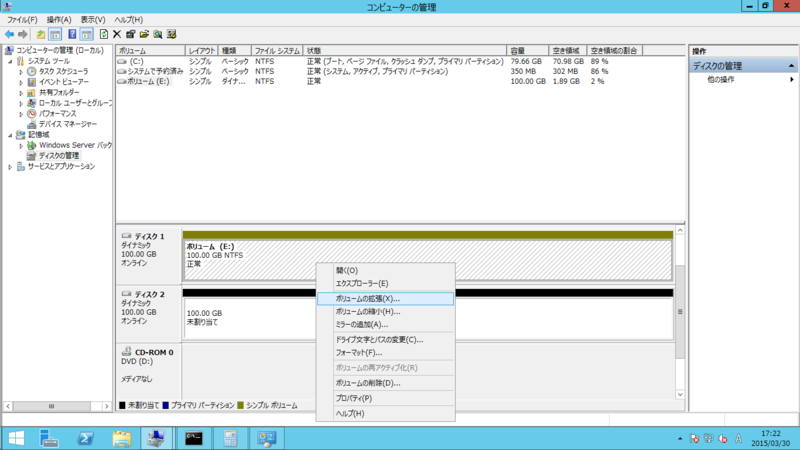This screenshot has width=800, height=450.
Task: Collapse the 記憶域 tree node
Action: click(x=10, y=135)
